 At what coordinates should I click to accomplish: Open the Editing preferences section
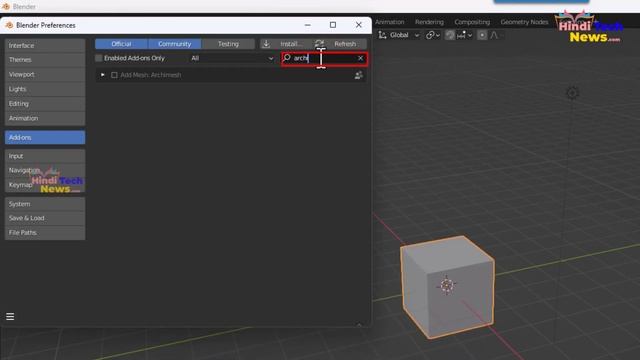pyautogui.click(x=45, y=104)
